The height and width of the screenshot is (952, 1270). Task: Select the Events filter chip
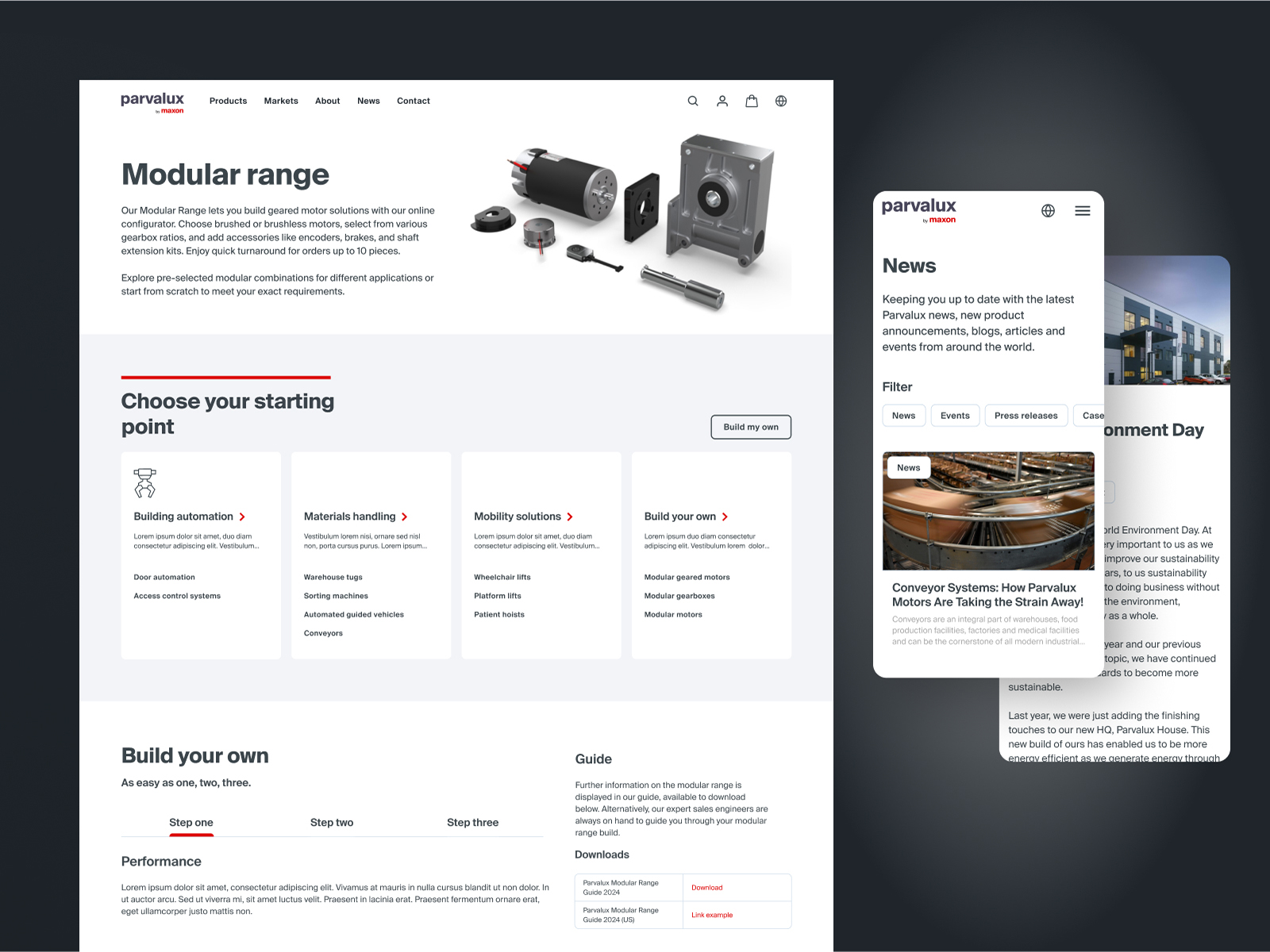pyautogui.click(x=955, y=416)
